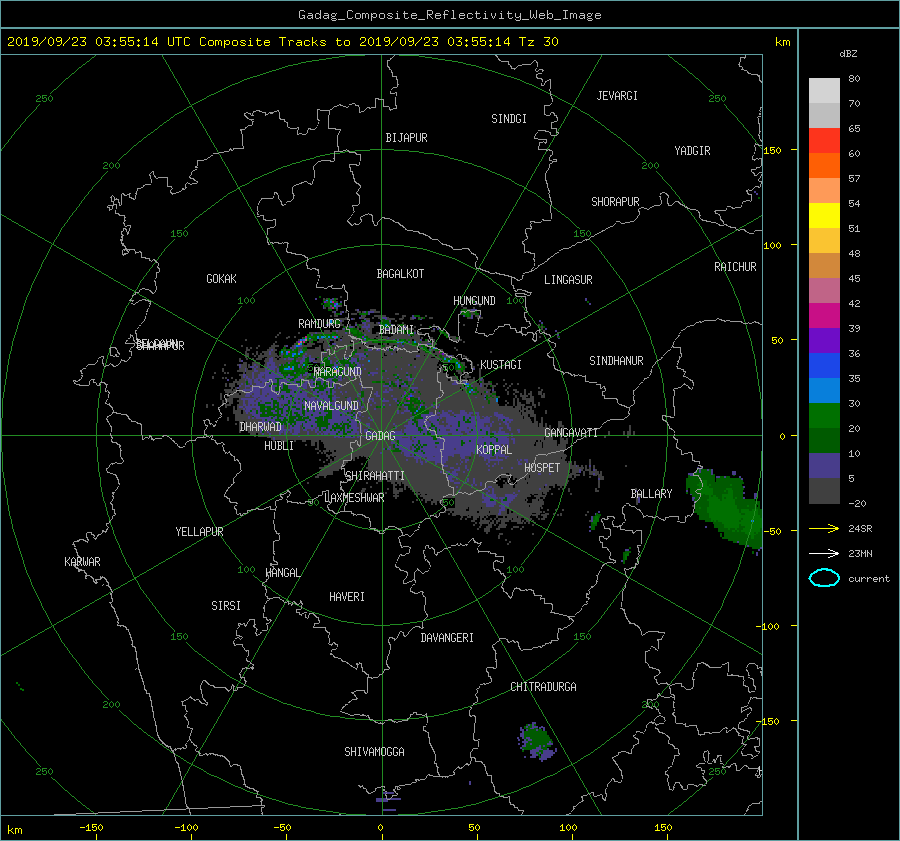Image resolution: width=900 pixels, height=841 pixels.
Task: Click the Gadag_Composite_Reflectivity_Web_Image title
Action: click(449, 15)
